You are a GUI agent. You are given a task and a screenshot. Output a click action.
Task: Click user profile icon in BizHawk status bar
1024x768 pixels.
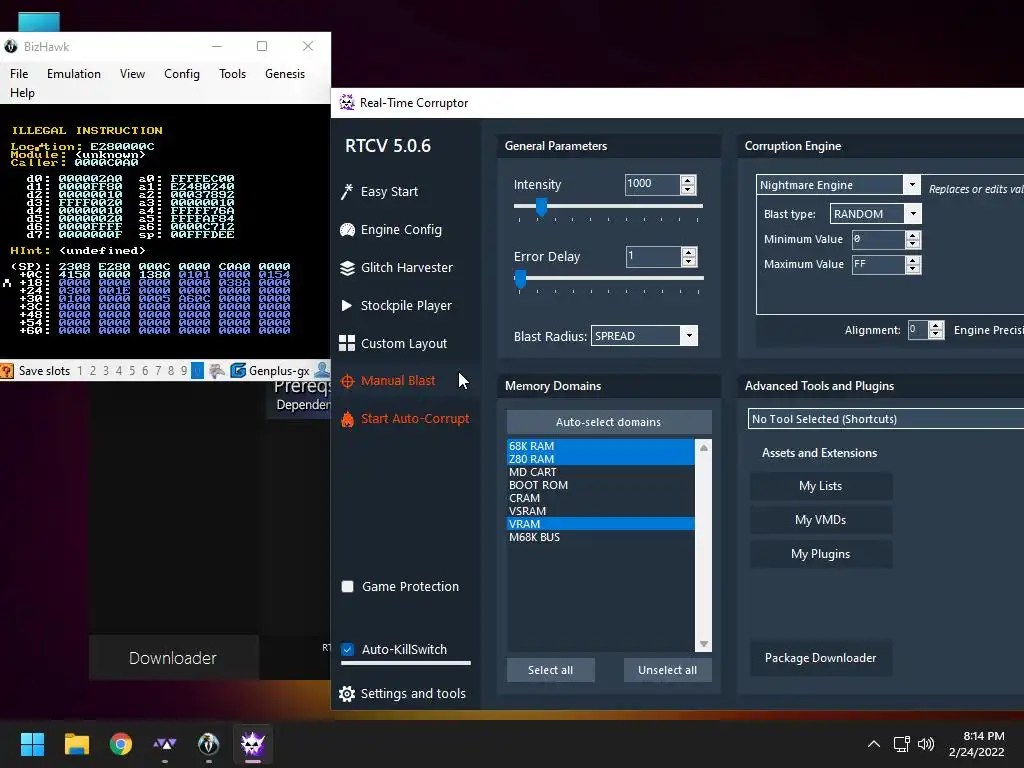click(x=322, y=370)
